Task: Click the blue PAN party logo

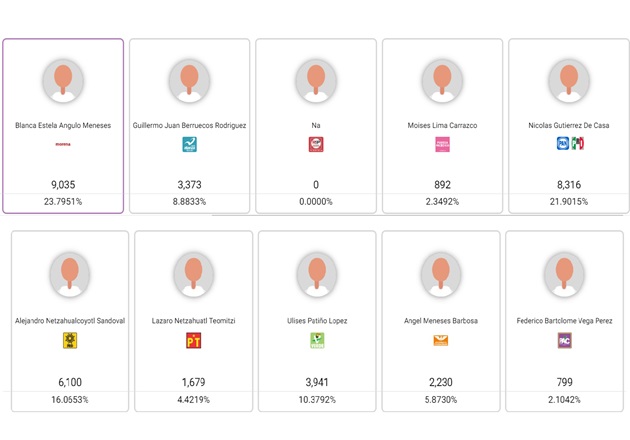Action: coord(562,143)
